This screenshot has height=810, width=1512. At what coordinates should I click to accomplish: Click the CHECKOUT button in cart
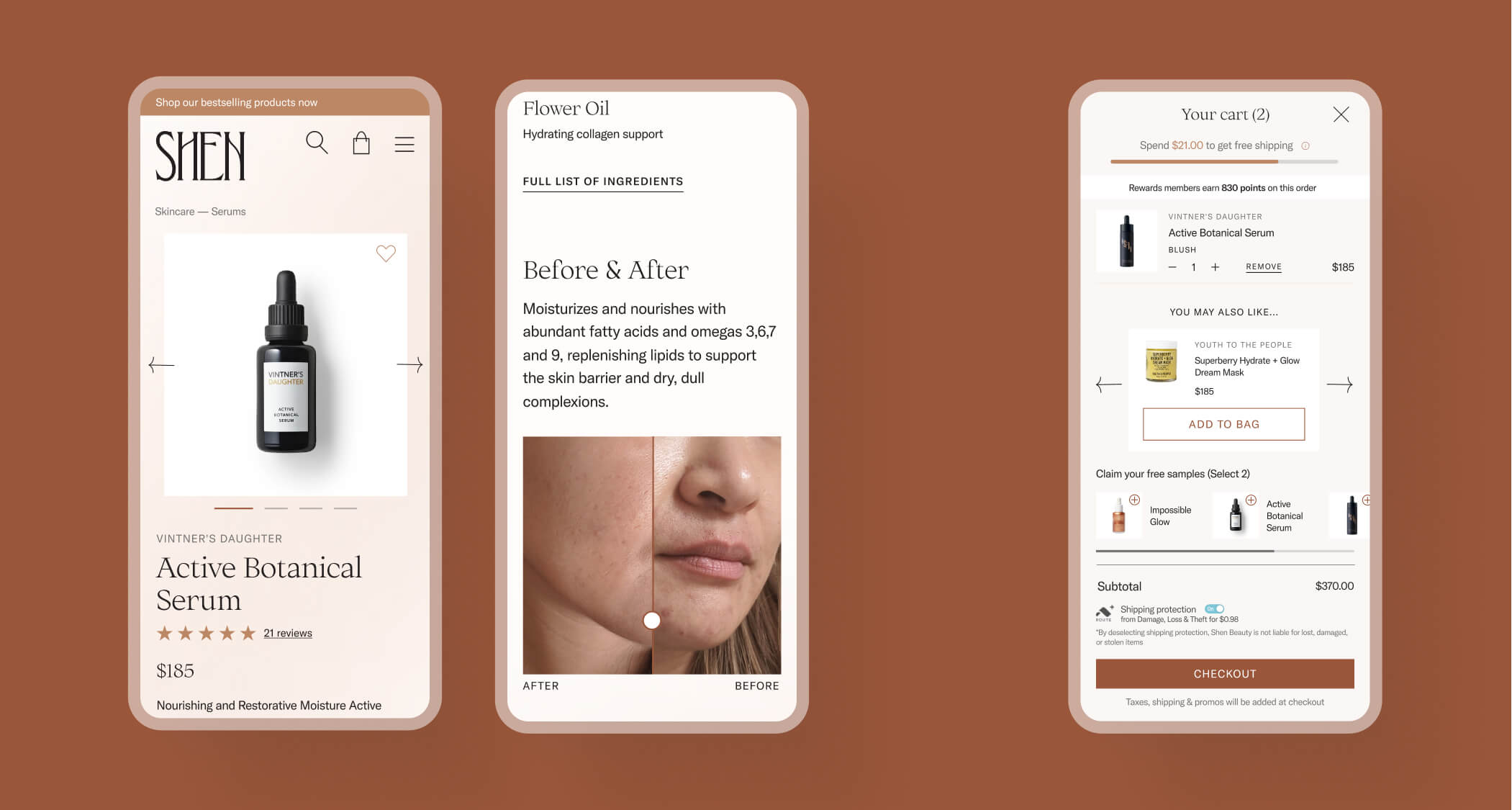pos(1224,673)
